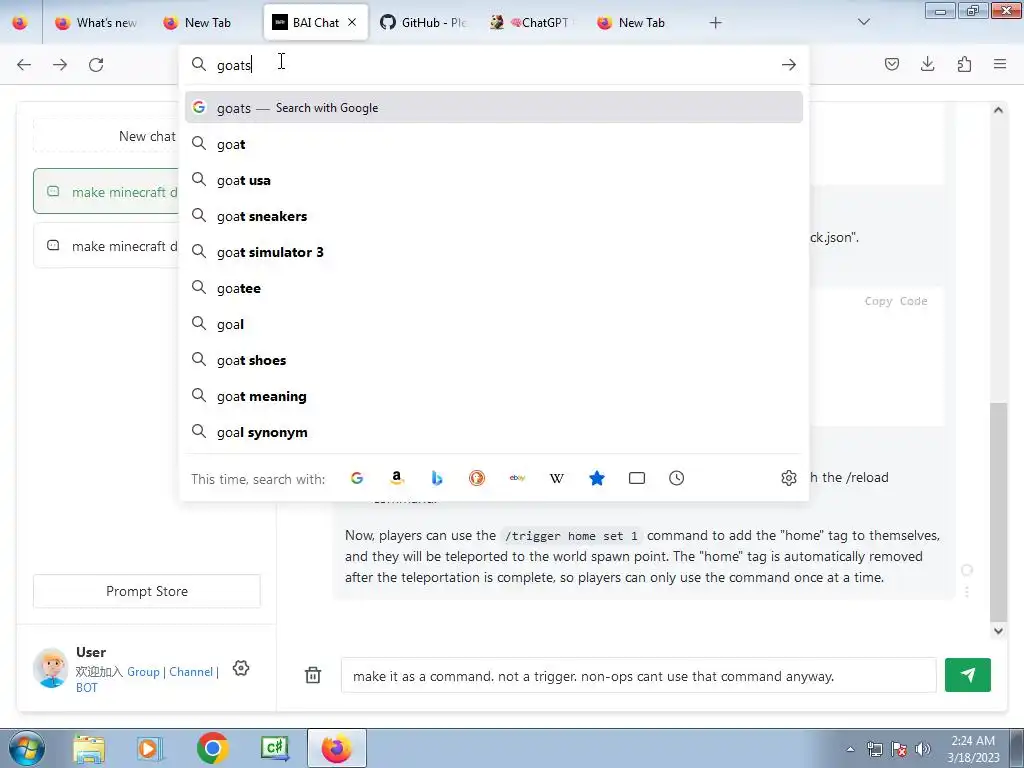
Task: Close the BAI Chat tab
Action: click(352, 22)
